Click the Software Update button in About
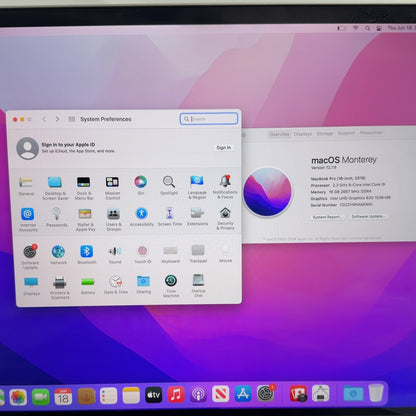The width and height of the screenshot is (416, 416). tap(368, 216)
